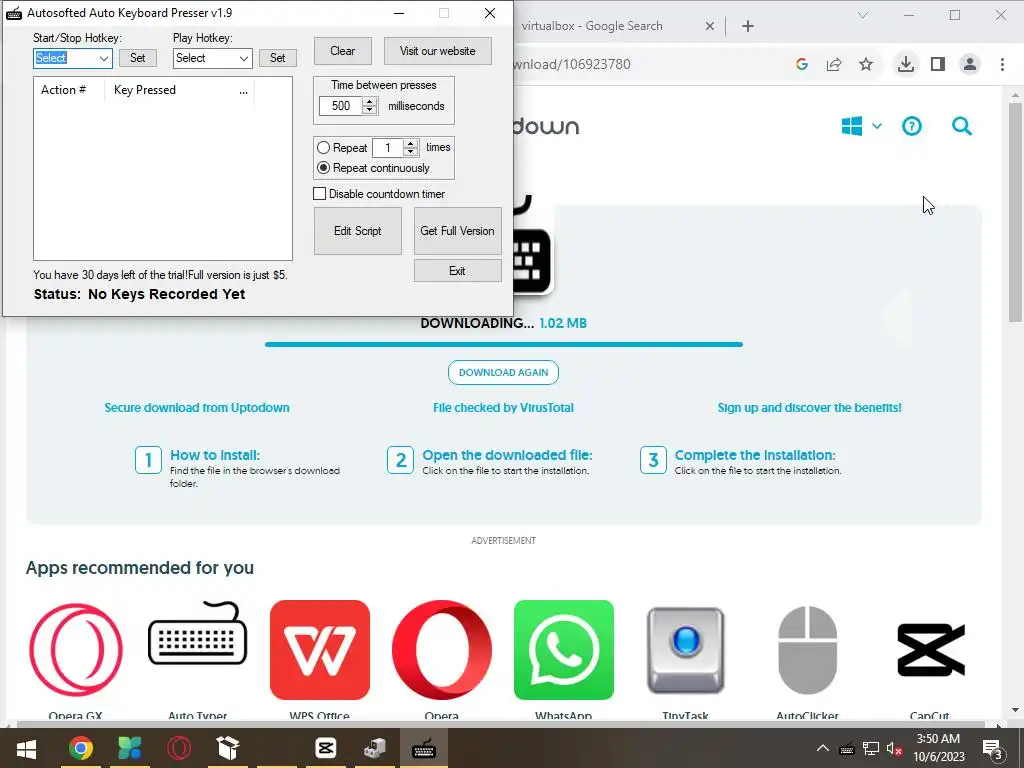Click the Key Pressed column header
This screenshot has width=1024, height=768.
point(145,90)
